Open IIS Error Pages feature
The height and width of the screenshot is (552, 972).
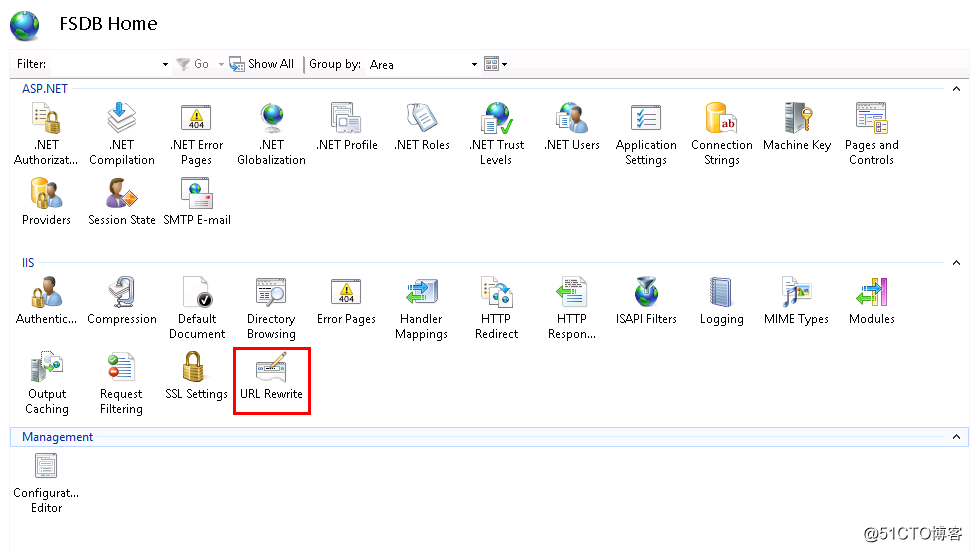click(x=347, y=301)
